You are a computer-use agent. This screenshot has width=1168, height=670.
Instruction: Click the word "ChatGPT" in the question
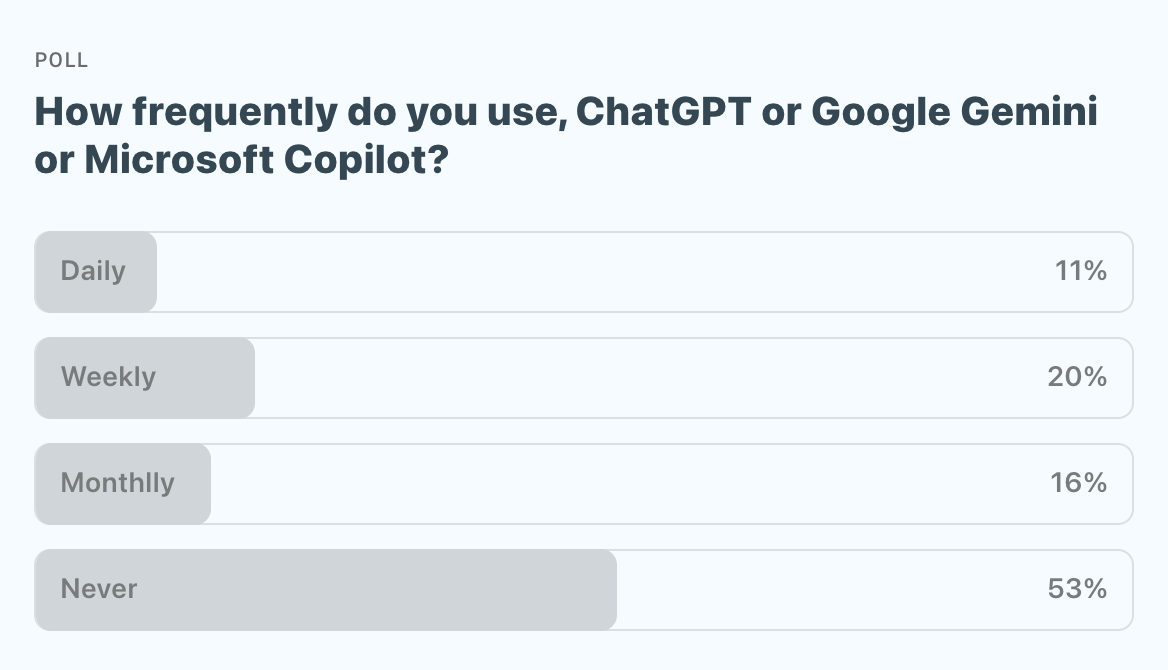point(660,112)
